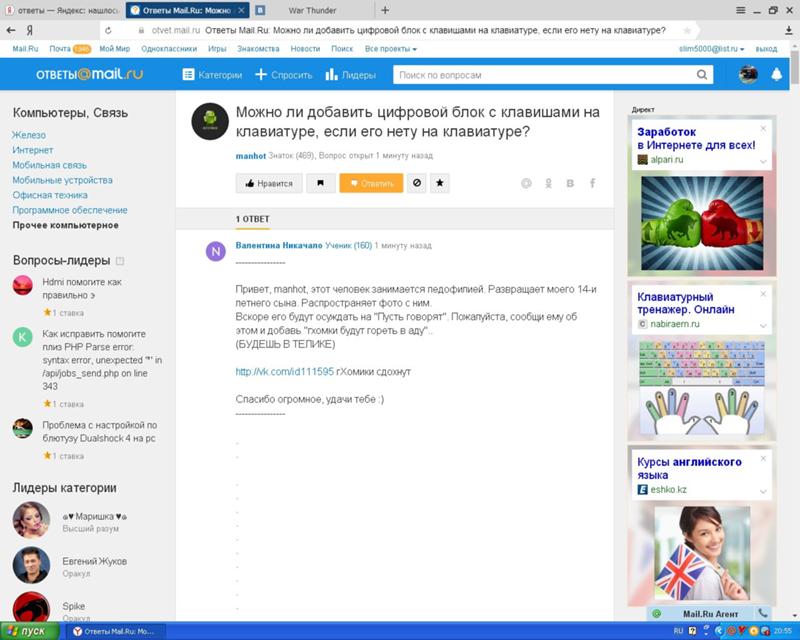Image resolution: width=800 pixels, height=640 pixels.
Task: Click the flag bookmark button
Action: 320,183
